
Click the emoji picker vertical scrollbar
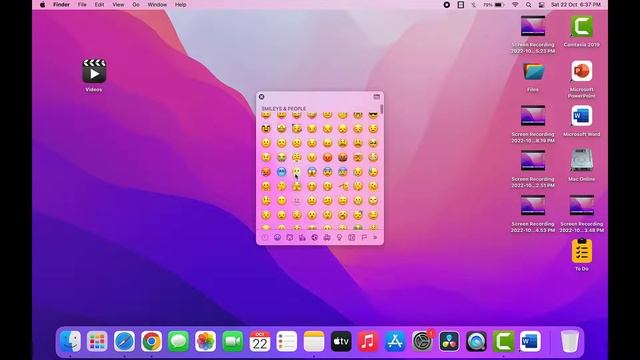382,109
